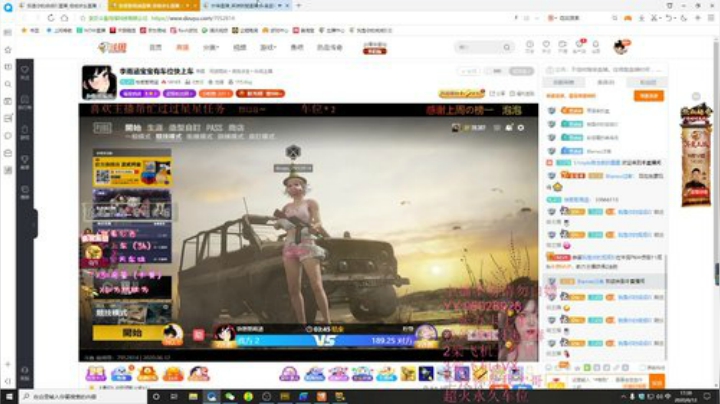The image size is (720, 404).
Task: Select middle tab in chat panel header
Action: coord(605,82)
